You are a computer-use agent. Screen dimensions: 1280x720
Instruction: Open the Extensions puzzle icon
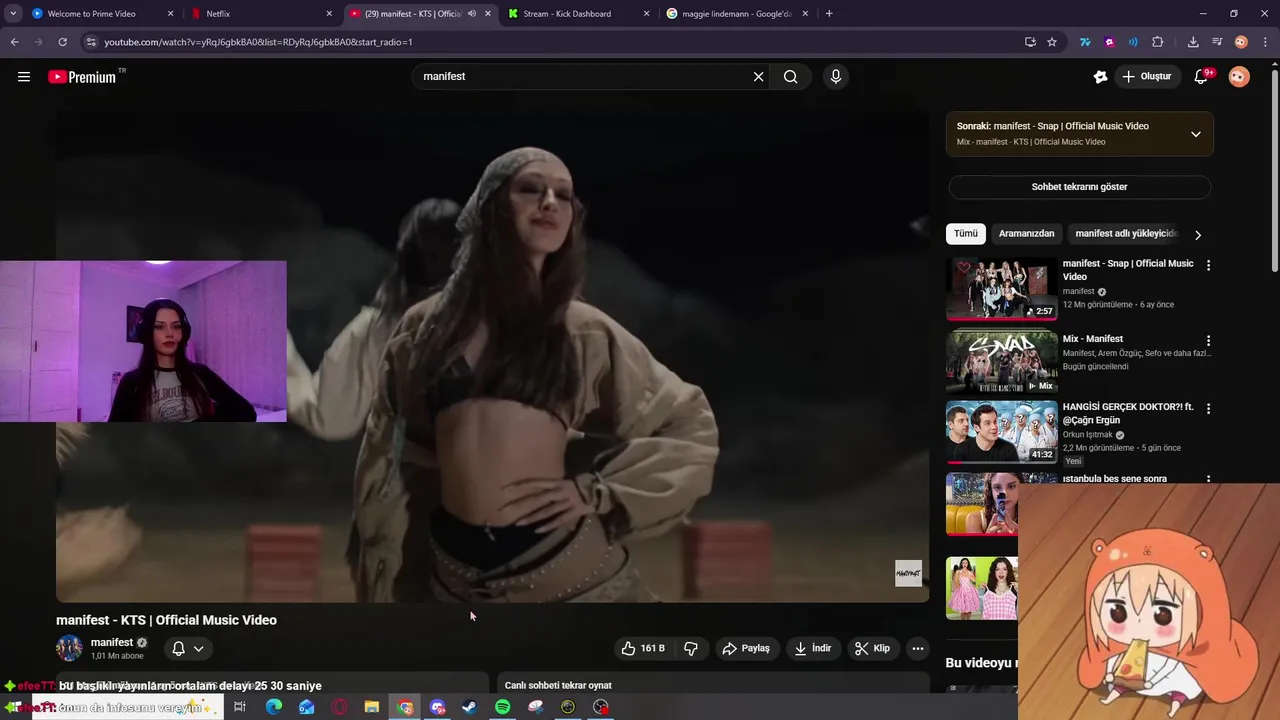click(1158, 42)
